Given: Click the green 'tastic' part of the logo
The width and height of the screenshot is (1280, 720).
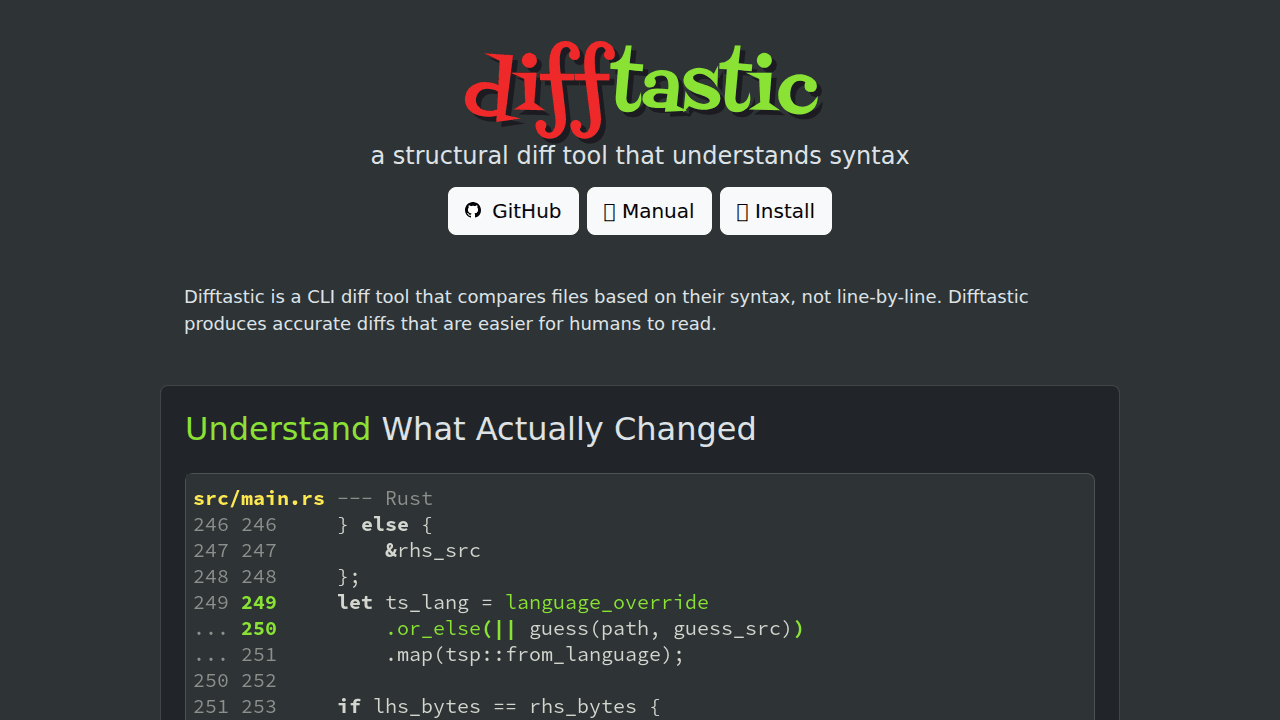Looking at the screenshot, I should (720, 85).
